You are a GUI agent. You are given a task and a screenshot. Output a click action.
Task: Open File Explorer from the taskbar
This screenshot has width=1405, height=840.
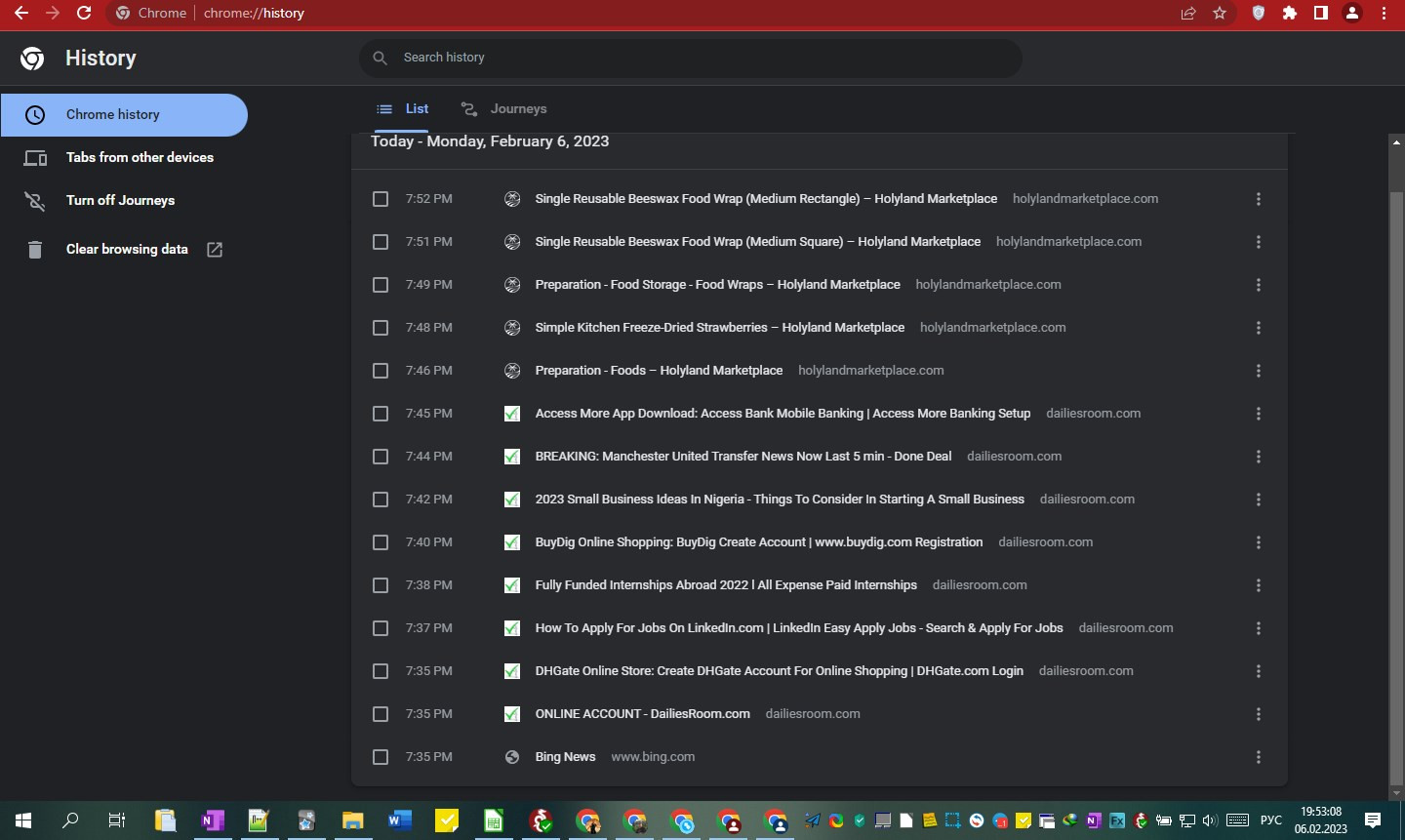[x=352, y=820]
